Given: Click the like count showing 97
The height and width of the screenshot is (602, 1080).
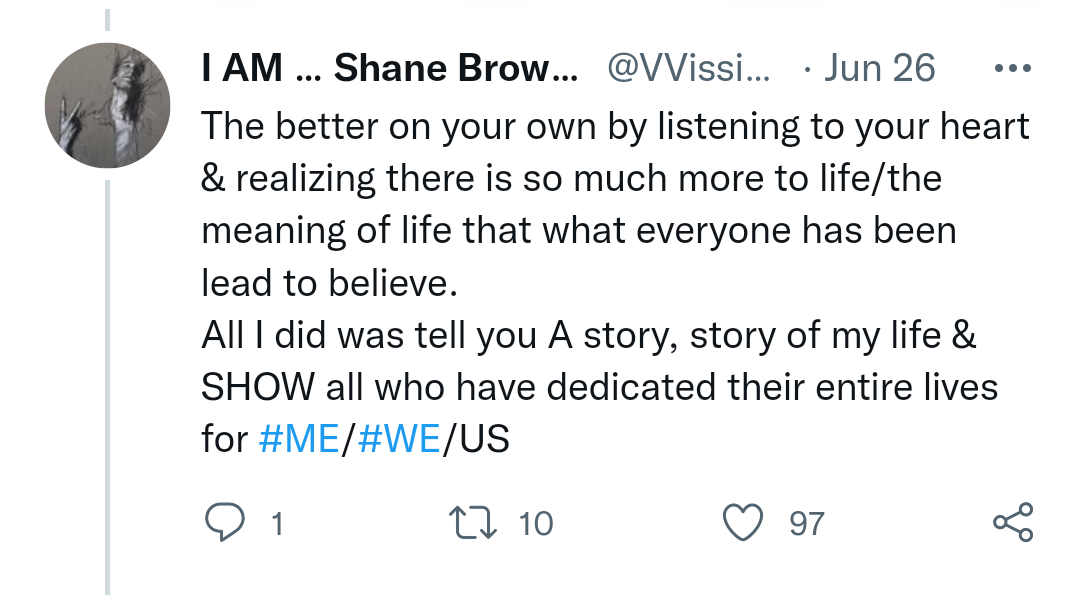Looking at the screenshot, I should coord(807,523).
